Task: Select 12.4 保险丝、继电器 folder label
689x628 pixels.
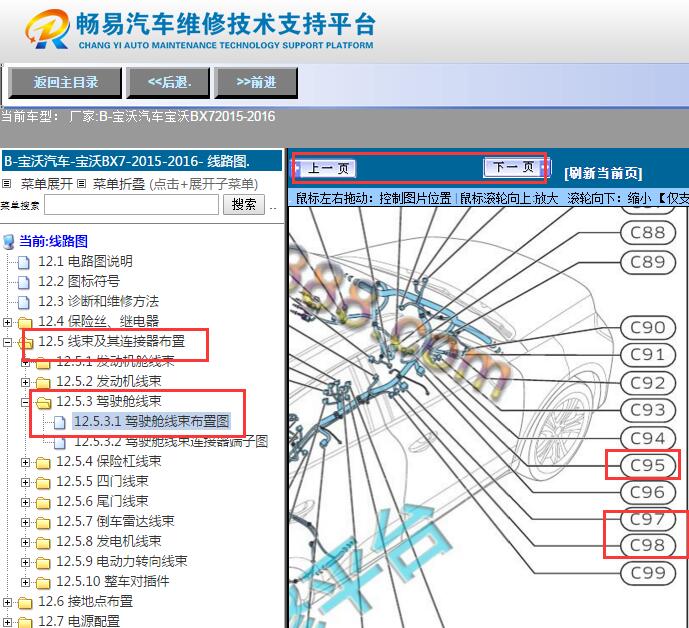Action: [98, 321]
